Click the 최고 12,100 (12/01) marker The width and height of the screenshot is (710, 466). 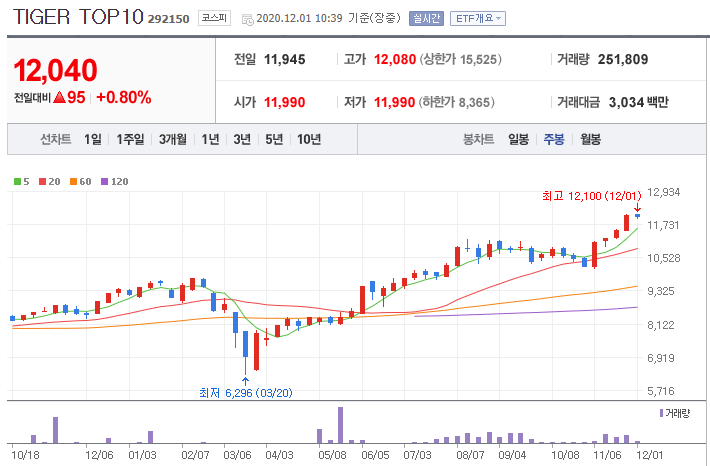click(592, 196)
